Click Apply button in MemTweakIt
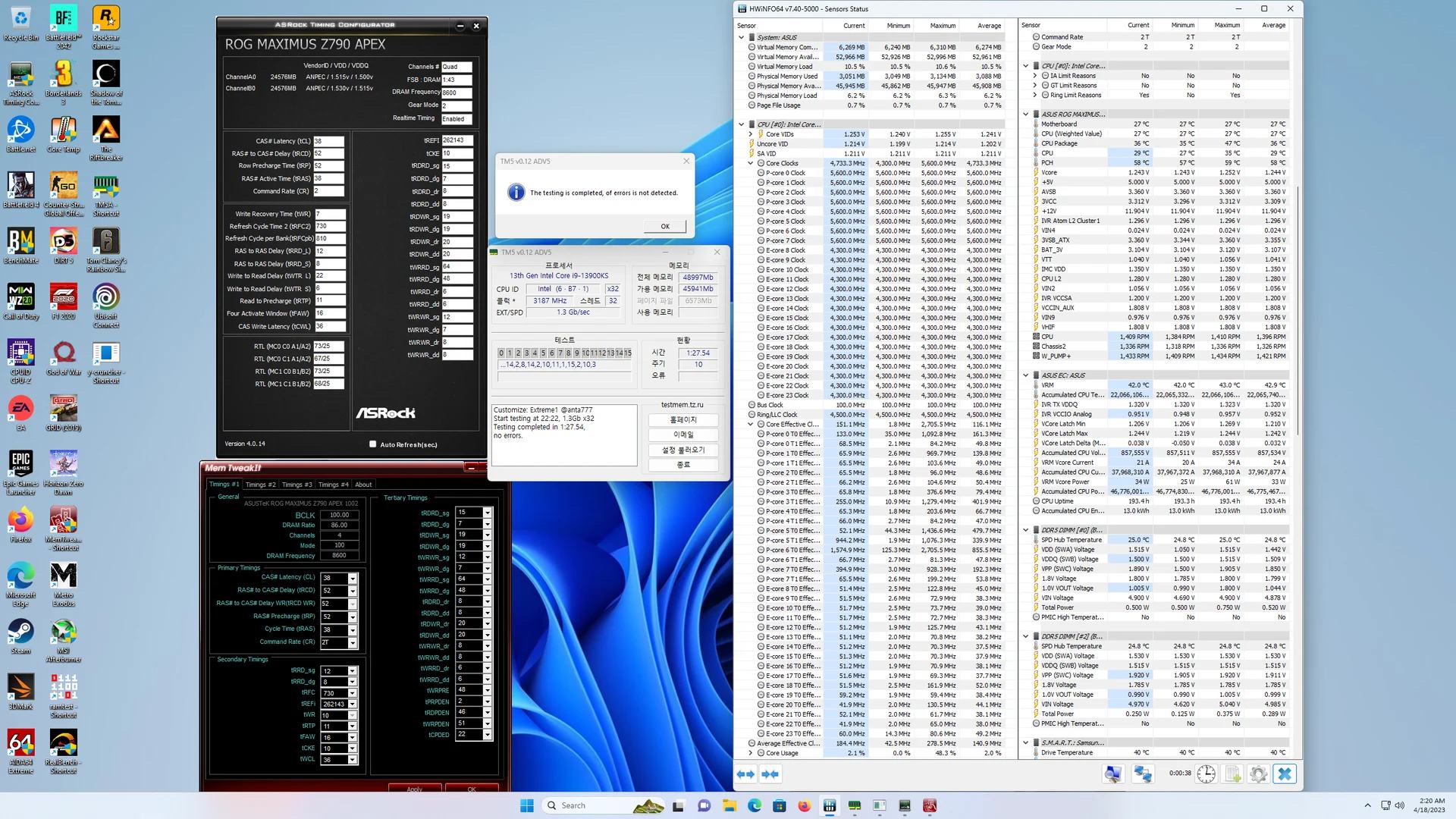Viewport: 1456px width, 819px height. tap(414, 789)
